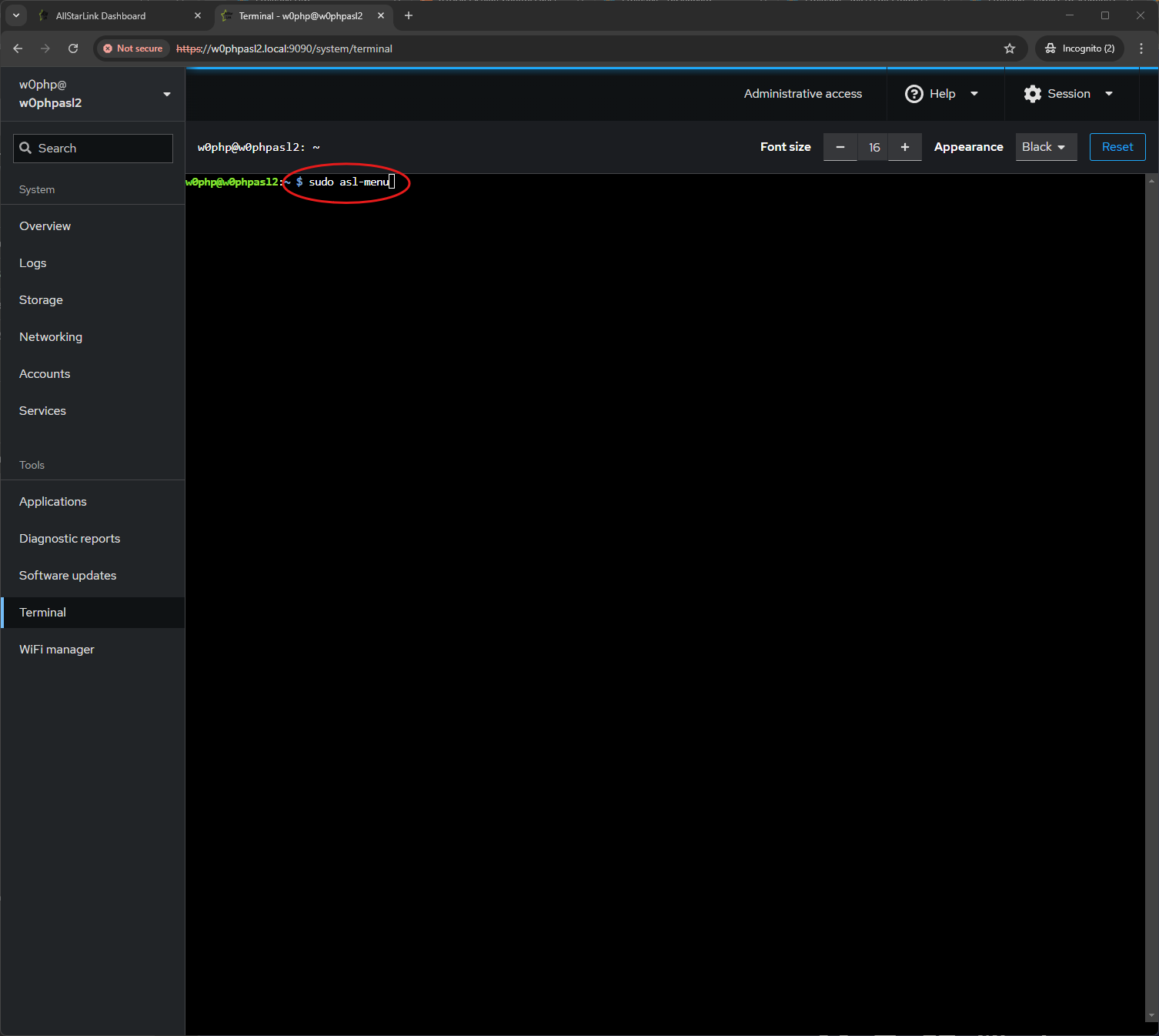This screenshot has width=1159, height=1036.
Task: Switch to the AllStarLink Dashboard tab
Action: pyautogui.click(x=115, y=15)
